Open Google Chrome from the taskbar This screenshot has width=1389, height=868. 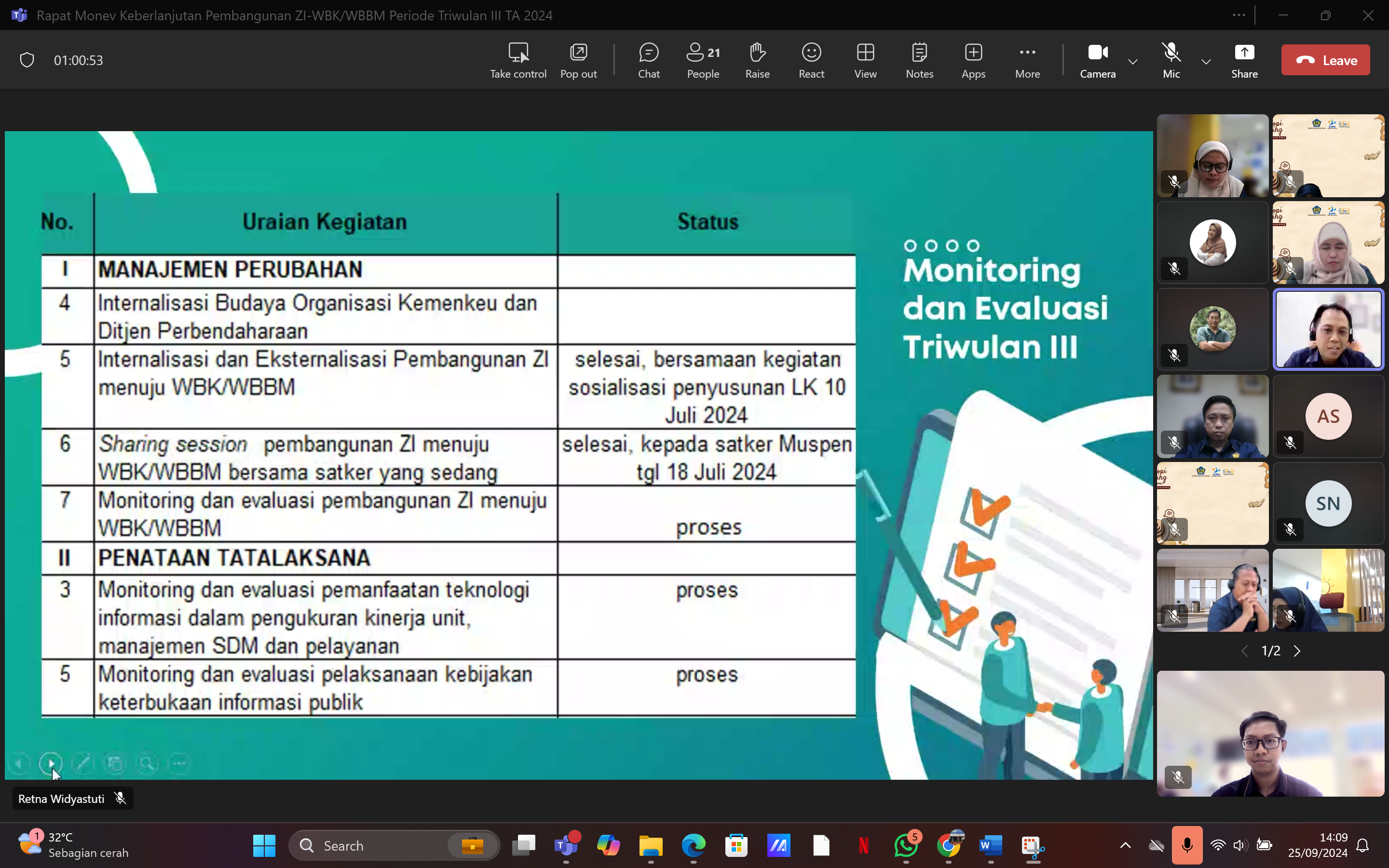[948, 846]
